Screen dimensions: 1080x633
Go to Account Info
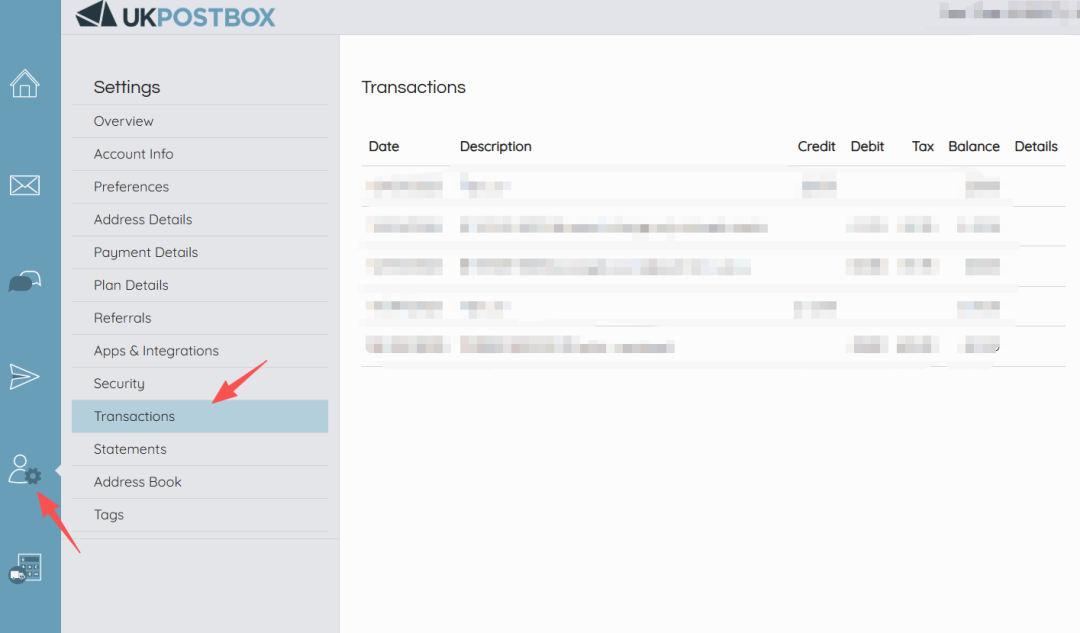coord(134,154)
